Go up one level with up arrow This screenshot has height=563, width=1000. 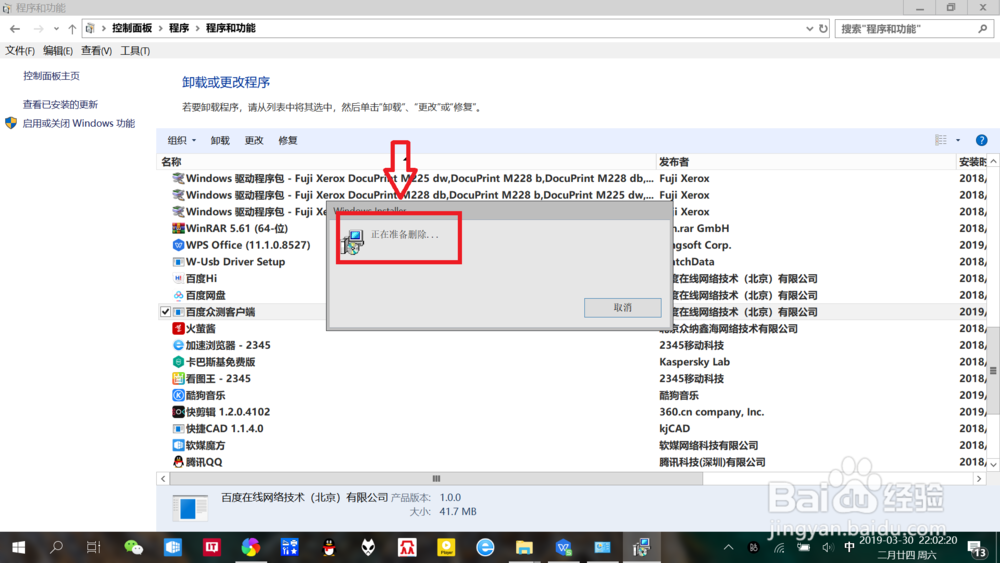coord(72,29)
